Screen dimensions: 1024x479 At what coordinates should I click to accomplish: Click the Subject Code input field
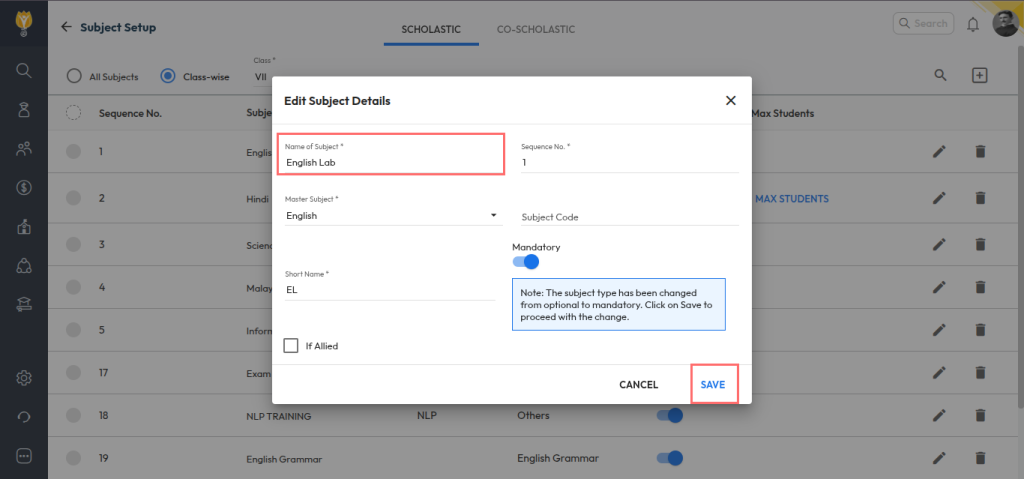pos(629,217)
